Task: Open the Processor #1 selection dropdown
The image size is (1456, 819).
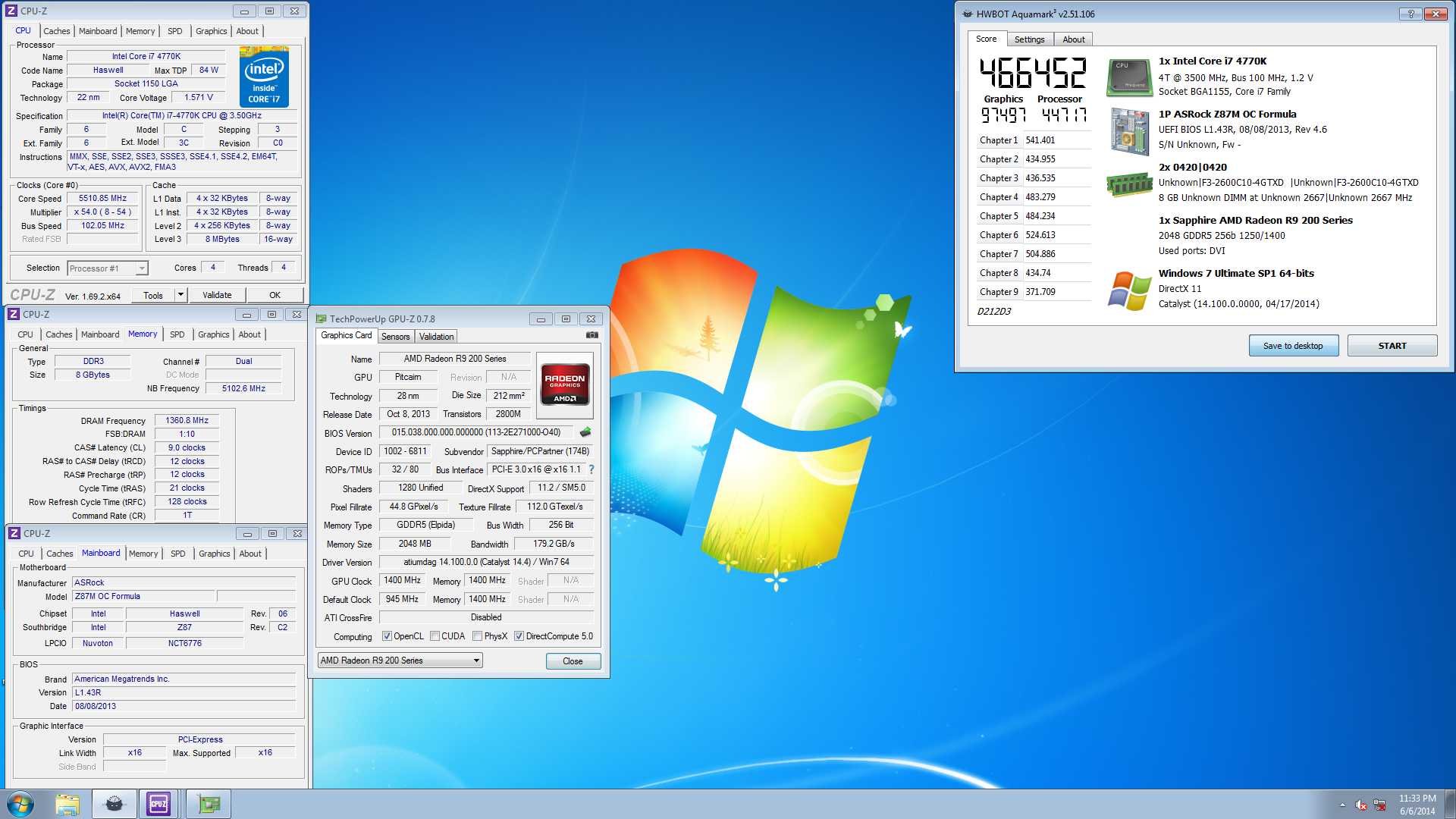Action: [141, 268]
